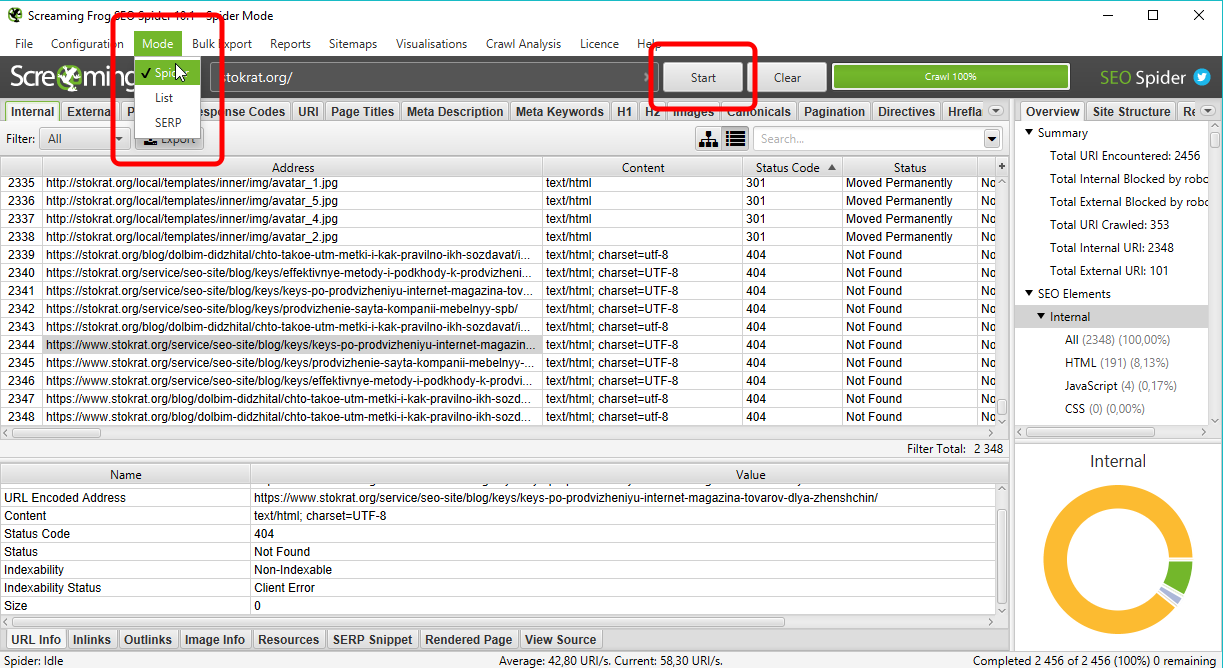The width and height of the screenshot is (1223, 668).
Task: Show more tabs via overflow arrow after Hreflang
Action: pyautogui.click(x=995, y=111)
